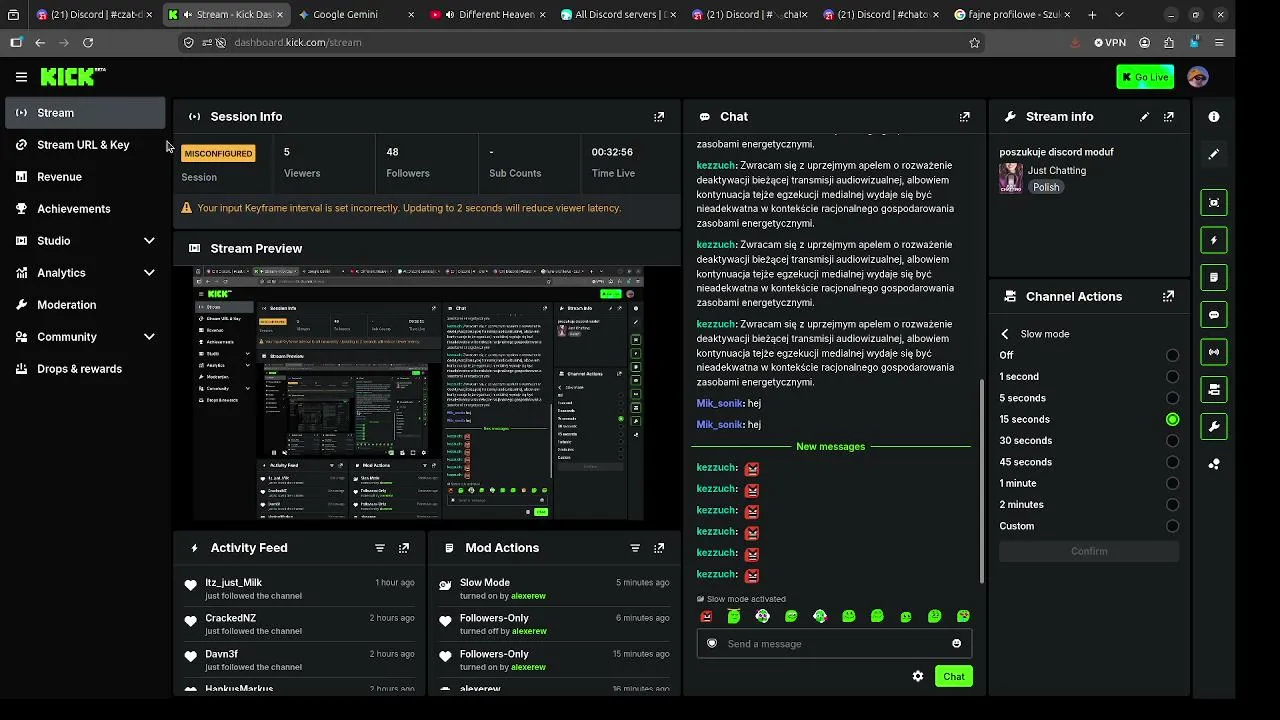
Task: Click the Go Live button
Action: coord(1145,77)
